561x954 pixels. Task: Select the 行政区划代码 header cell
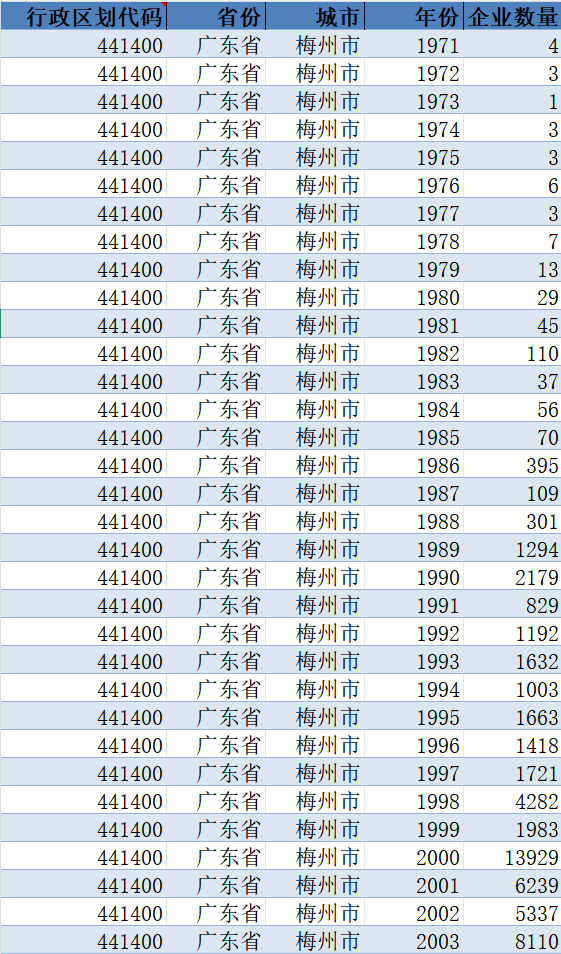point(83,16)
